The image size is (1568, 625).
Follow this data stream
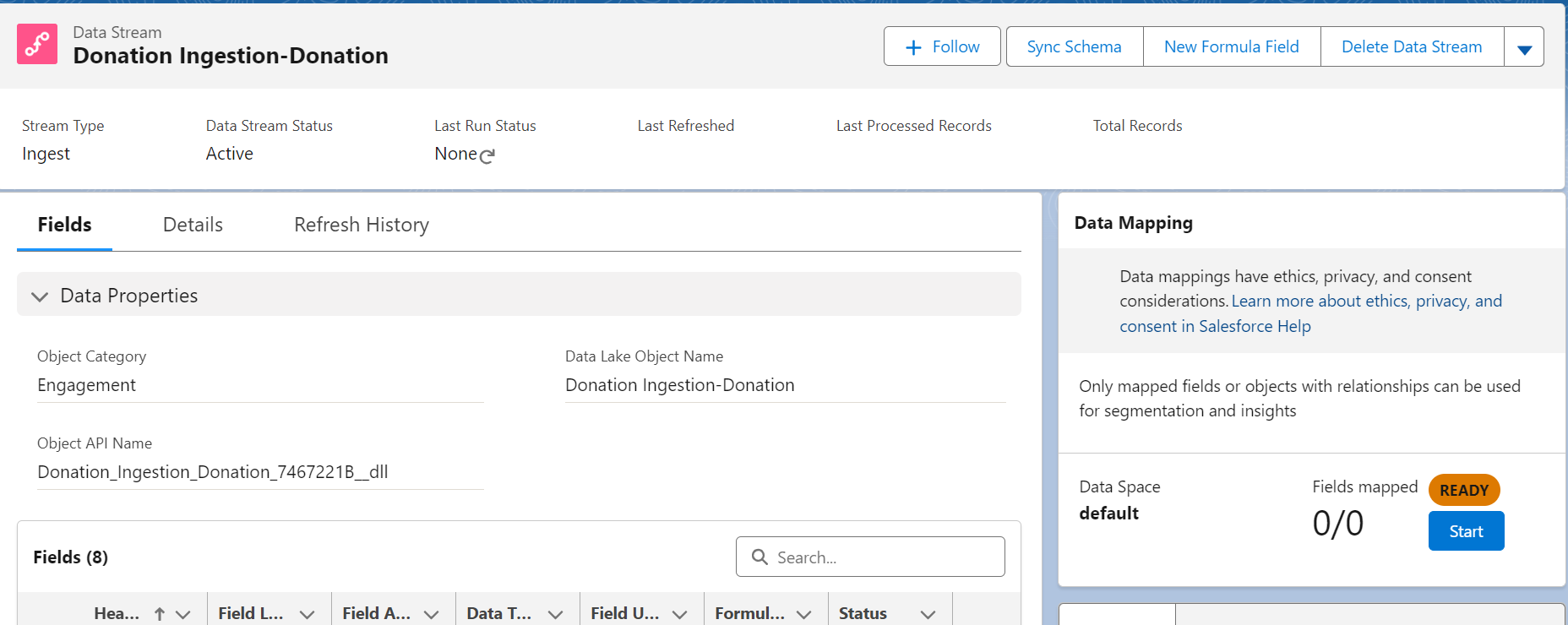[942, 46]
